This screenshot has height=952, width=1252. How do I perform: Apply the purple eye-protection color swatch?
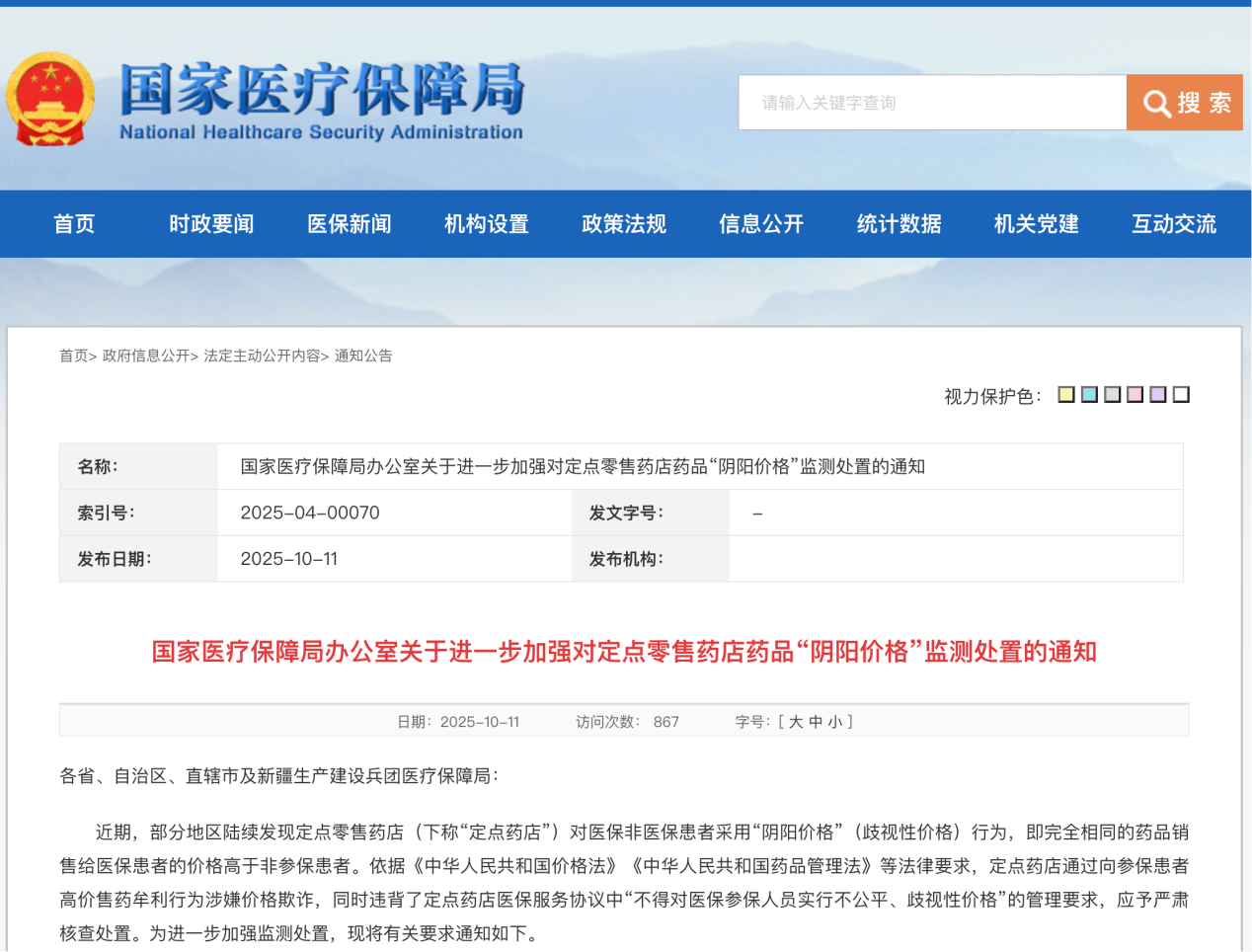point(1158,395)
